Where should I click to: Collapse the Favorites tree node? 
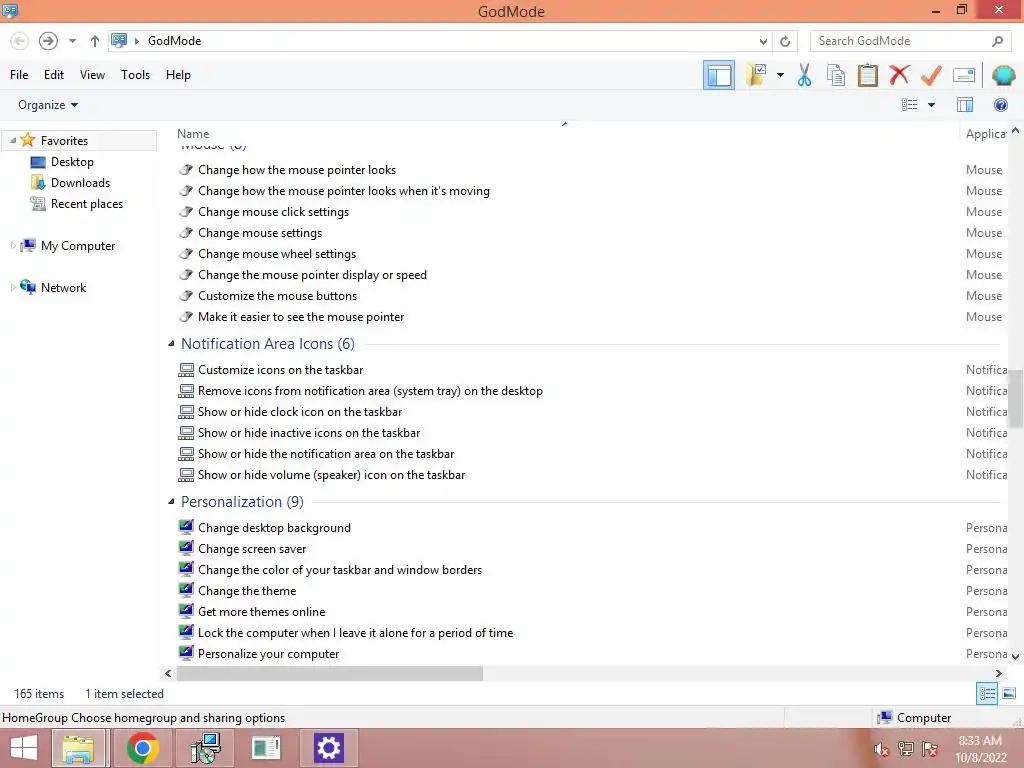click(12, 140)
